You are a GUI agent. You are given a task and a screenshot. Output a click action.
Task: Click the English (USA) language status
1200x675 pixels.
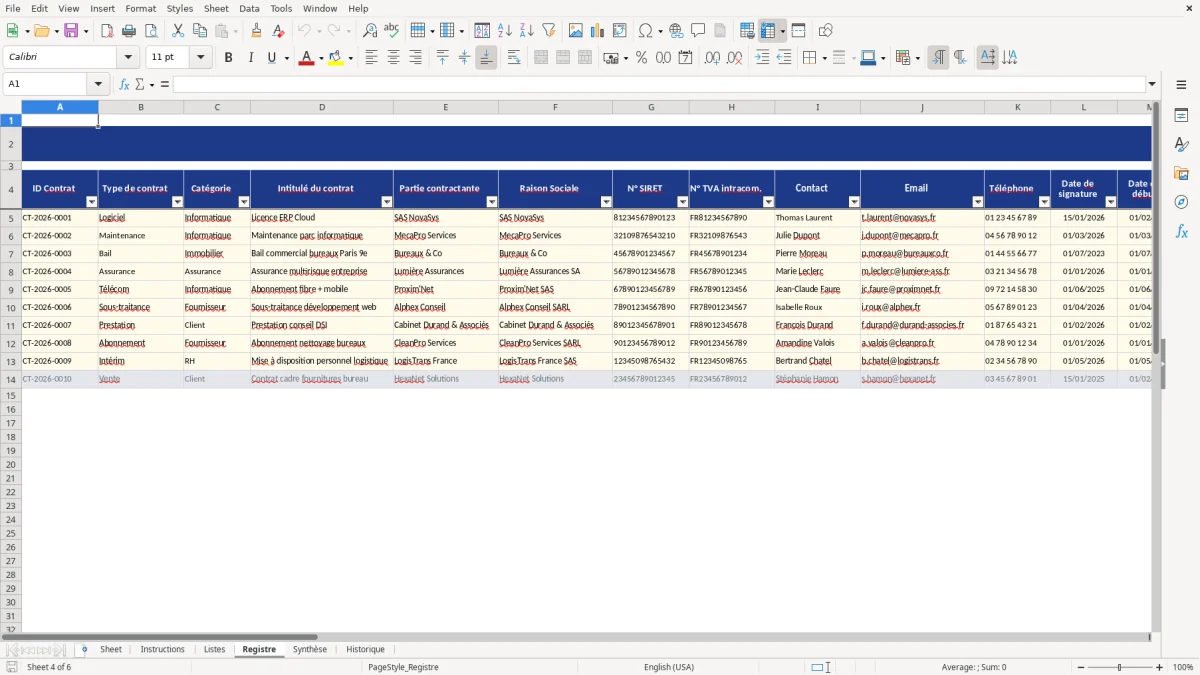click(x=669, y=667)
